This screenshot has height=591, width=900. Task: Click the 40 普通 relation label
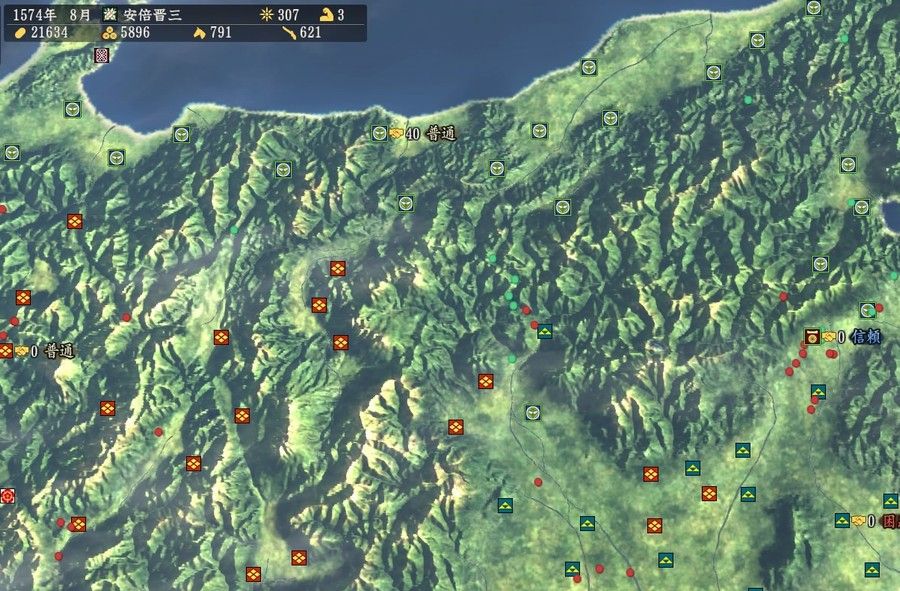[x=431, y=134]
